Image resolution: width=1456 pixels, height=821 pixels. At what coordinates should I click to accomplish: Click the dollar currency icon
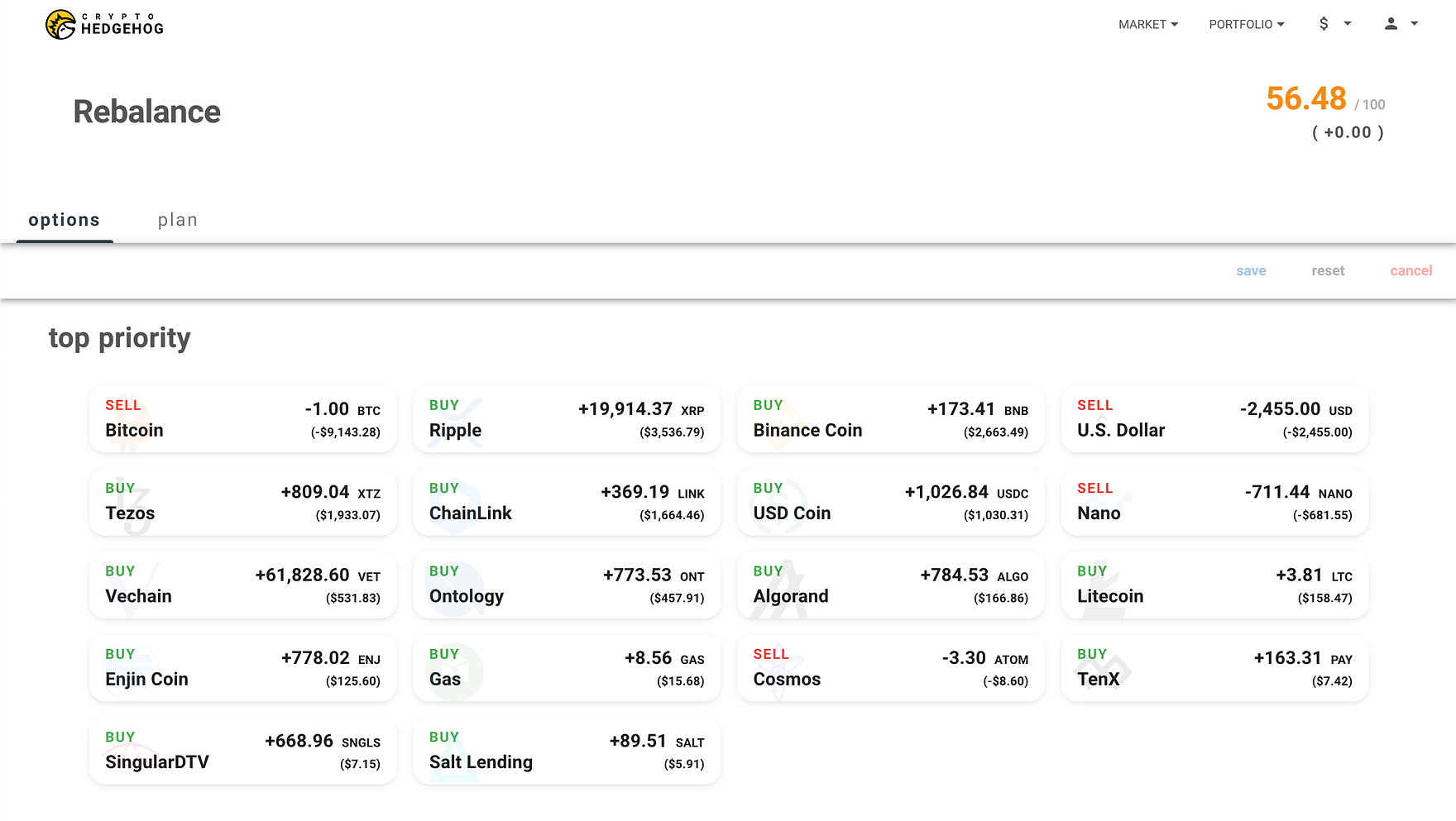[1324, 24]
